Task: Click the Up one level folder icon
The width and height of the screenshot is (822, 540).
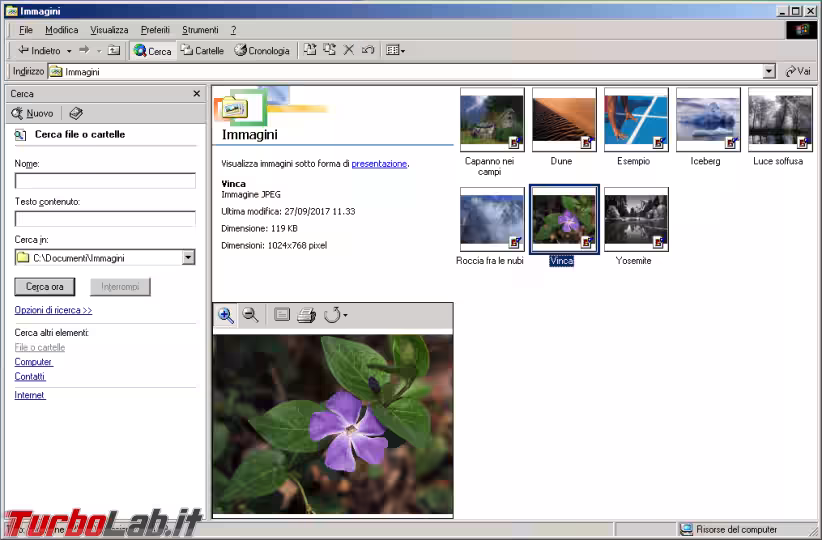Action: [114, 50]
